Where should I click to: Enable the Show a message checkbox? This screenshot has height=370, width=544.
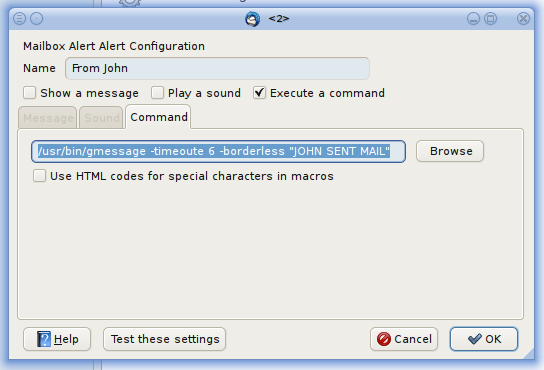(x=29, y=93)
